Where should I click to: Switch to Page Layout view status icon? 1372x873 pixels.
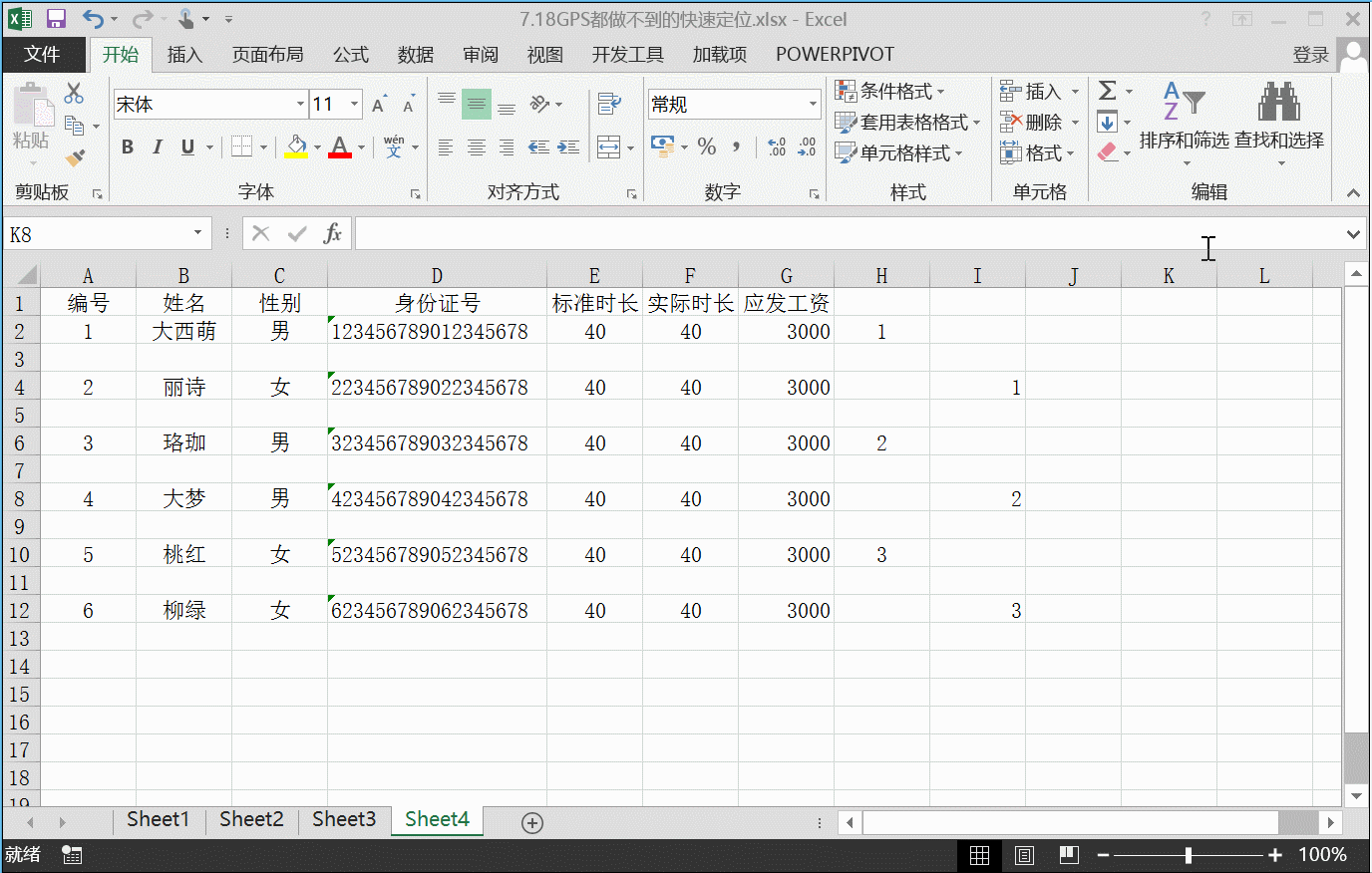[x=1023, y=855]
